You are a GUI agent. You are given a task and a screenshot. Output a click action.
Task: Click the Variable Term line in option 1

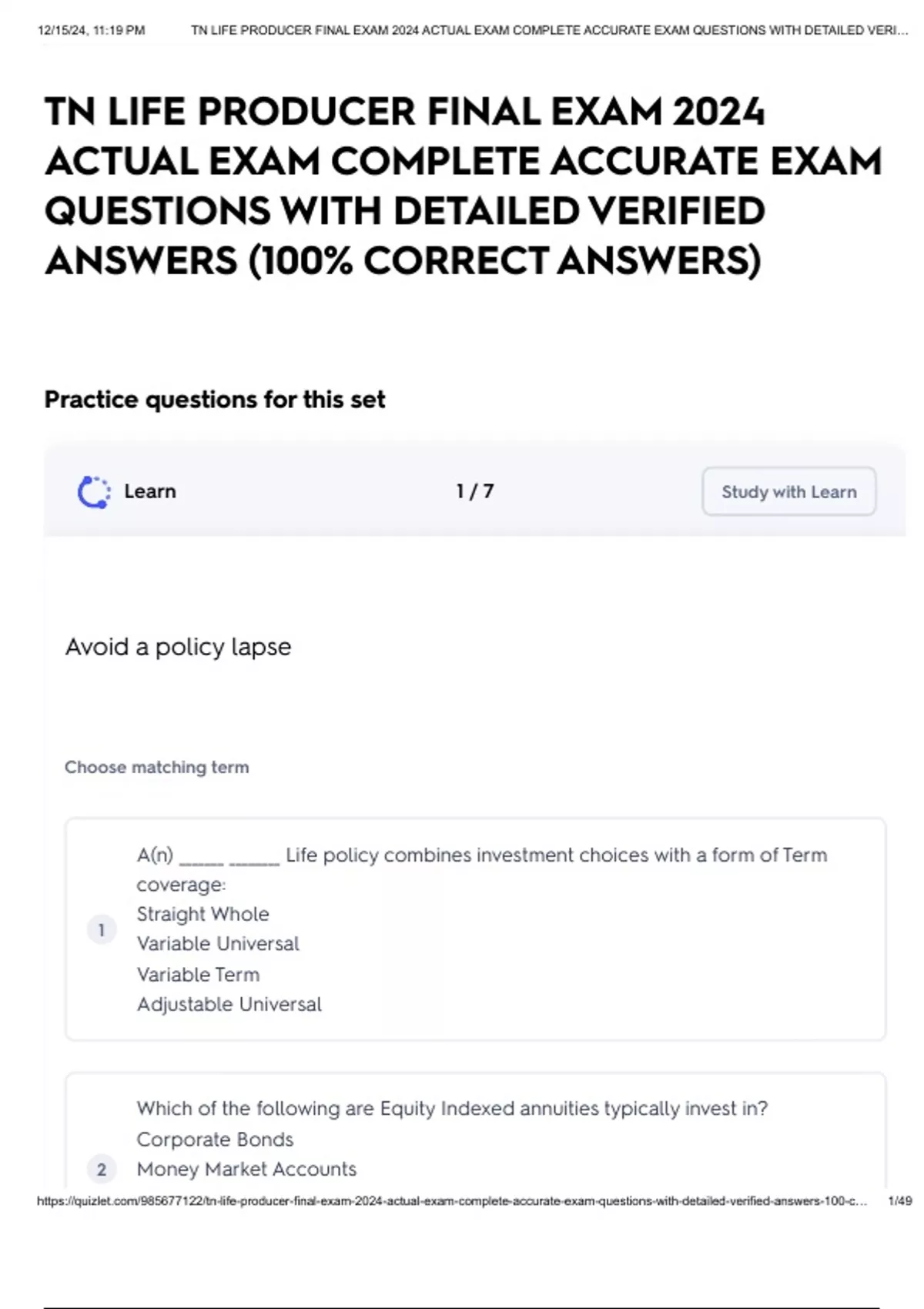click(198, 975)
